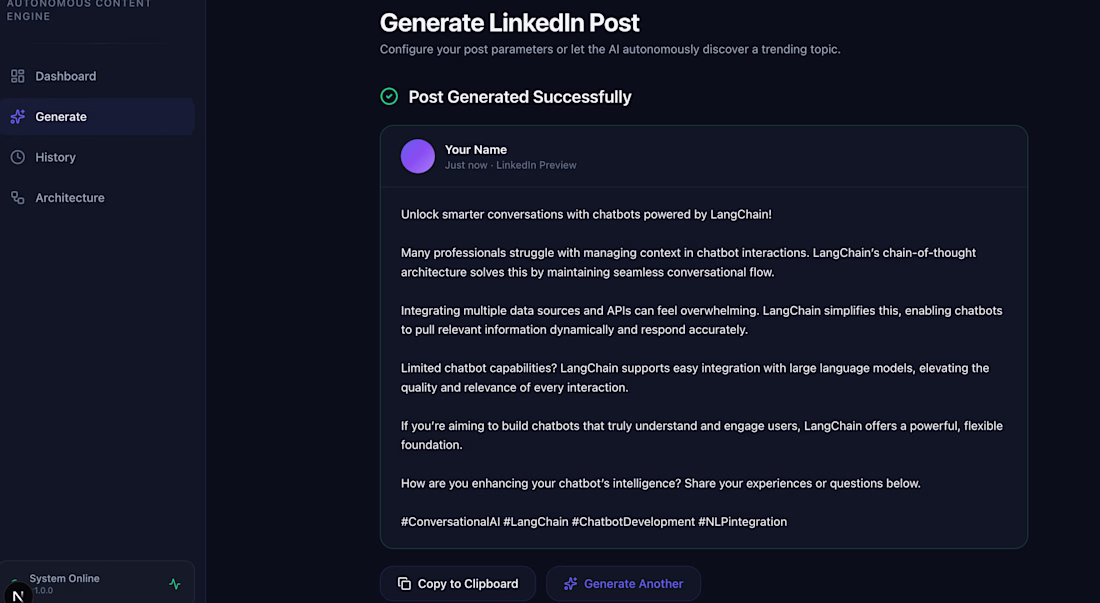
Task: Open the Dashboard menu item
Action: click(98, 76)
